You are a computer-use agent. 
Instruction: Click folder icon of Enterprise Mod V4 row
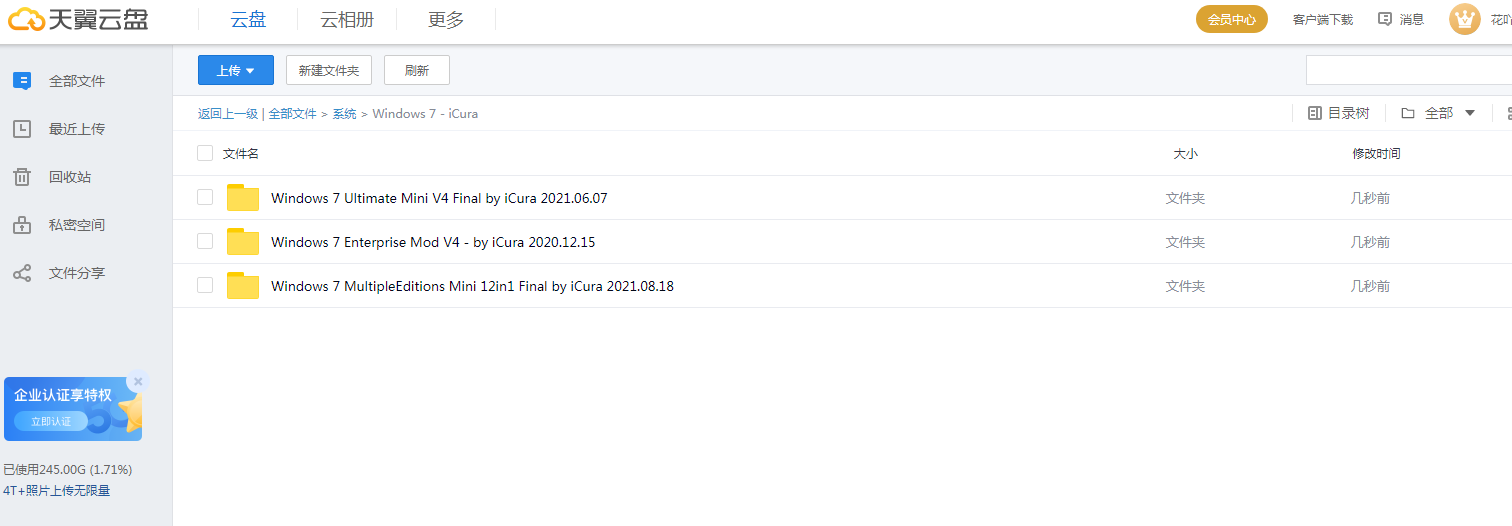[243, 242]
